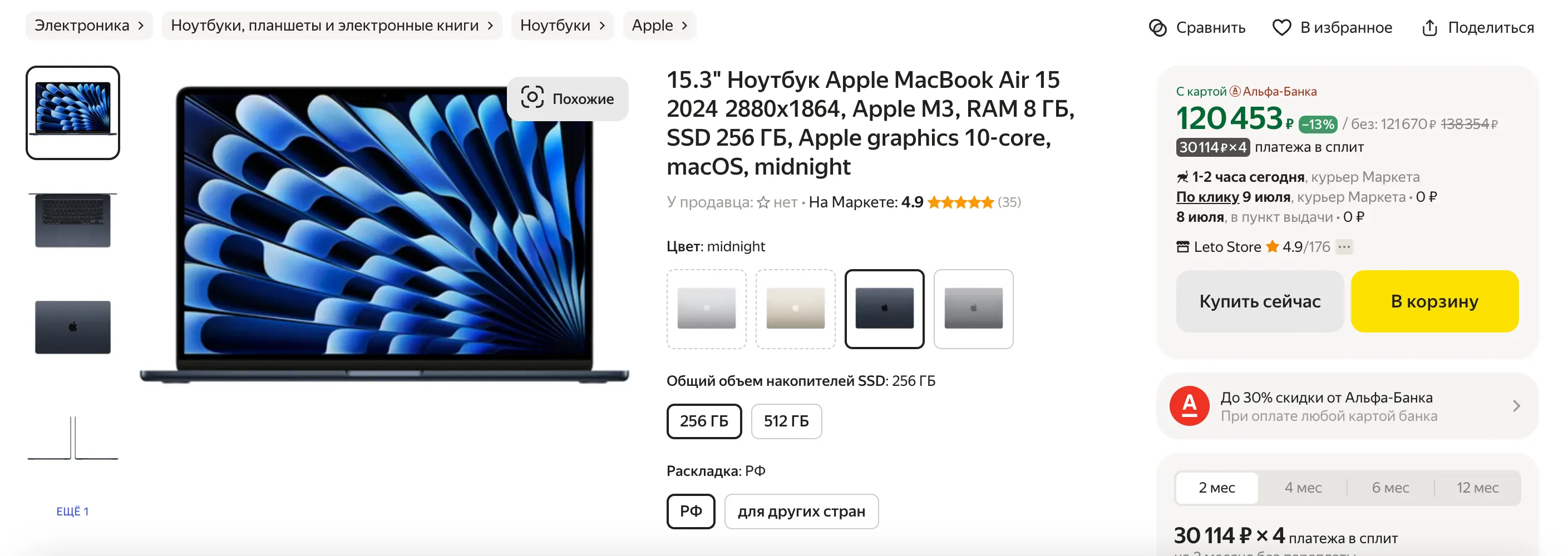Add the MacBook to cart (В корзину)

(1434, 301)
